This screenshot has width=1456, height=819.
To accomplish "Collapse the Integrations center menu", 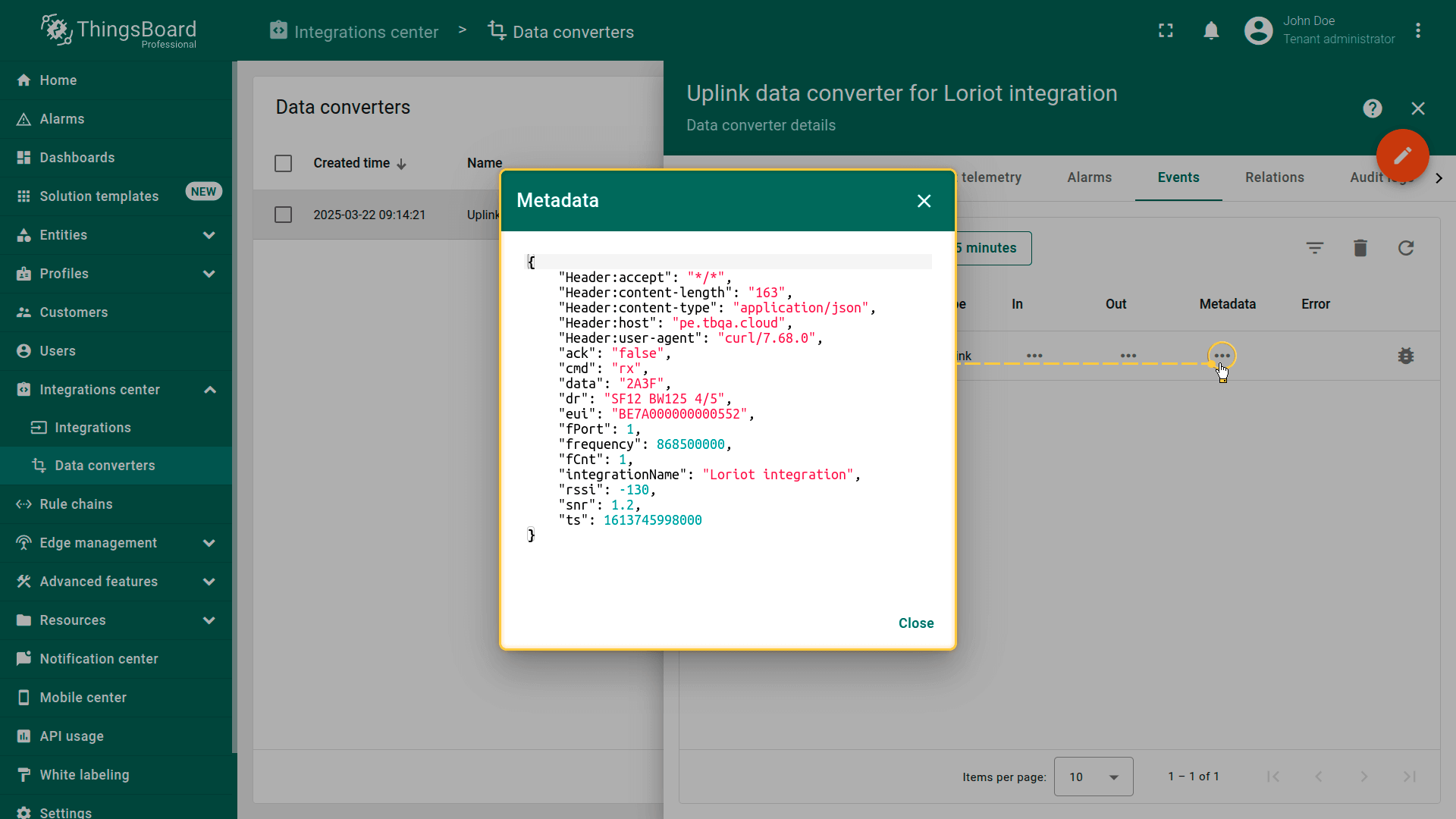I will [x=209, y=390].
